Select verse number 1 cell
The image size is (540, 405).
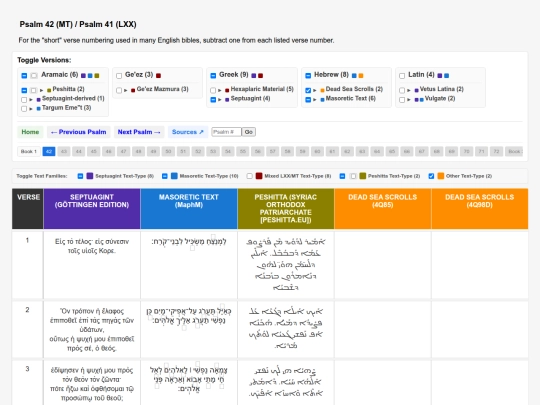28,265
